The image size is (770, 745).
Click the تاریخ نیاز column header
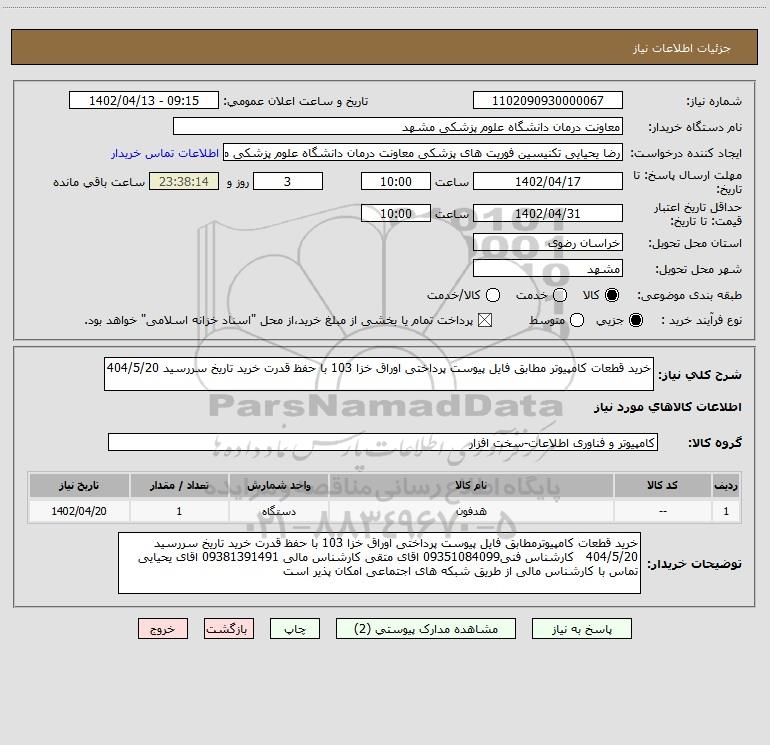click(x=79, y=485)
